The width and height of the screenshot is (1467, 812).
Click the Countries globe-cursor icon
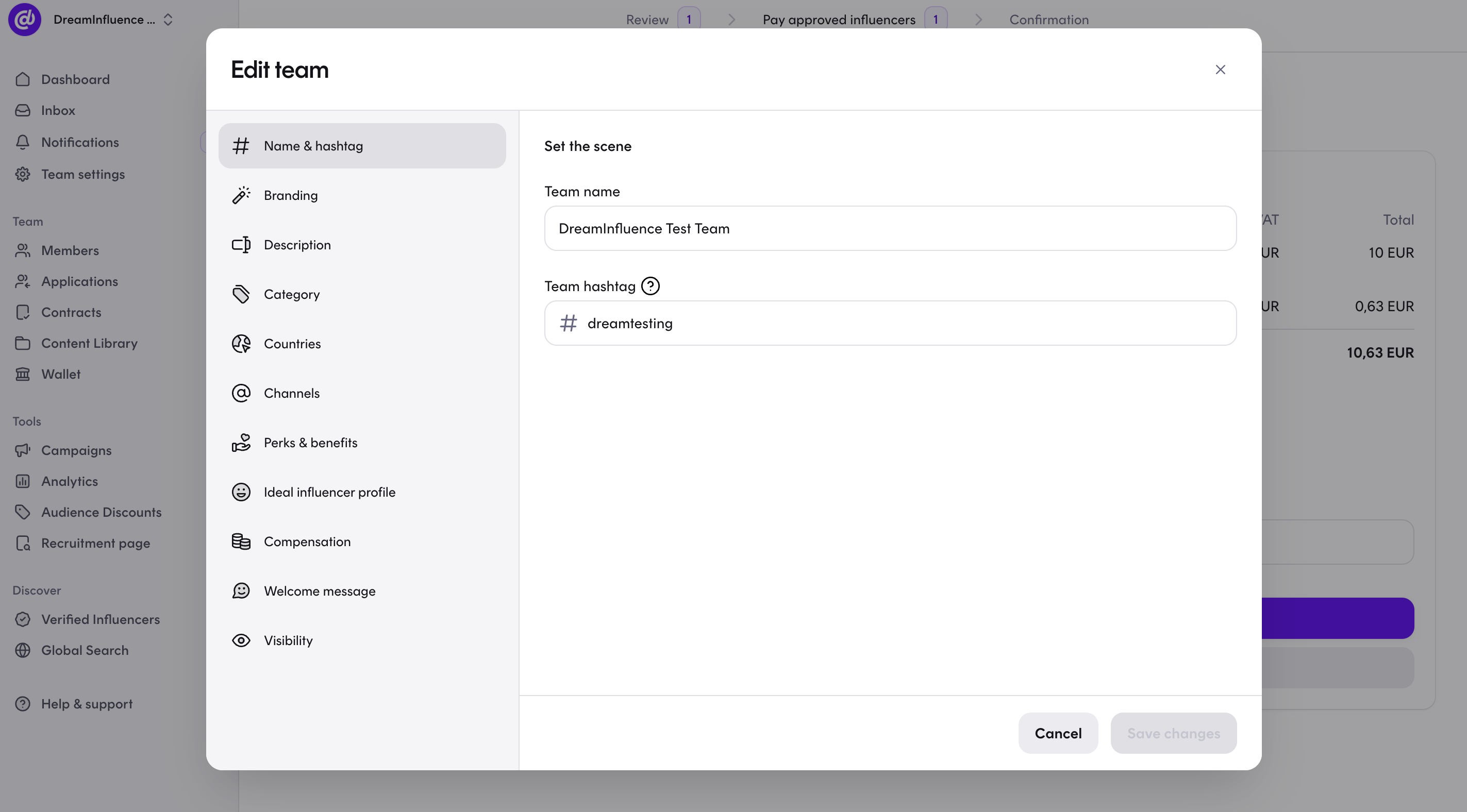tap(241, 343)
